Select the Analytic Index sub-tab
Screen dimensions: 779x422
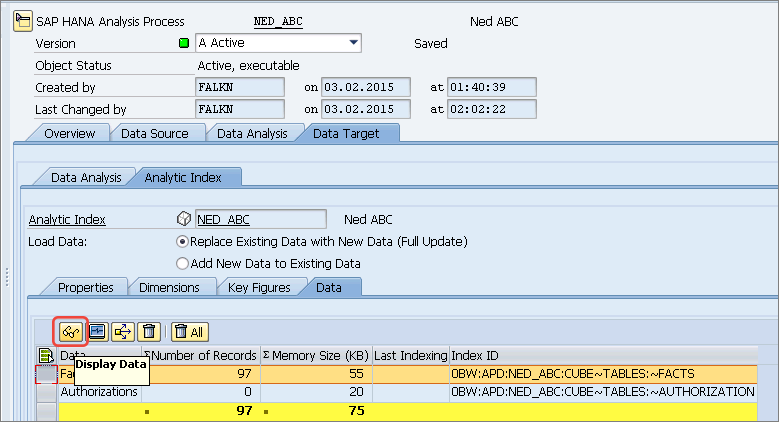pyautogui.click(x=183, y=177)
